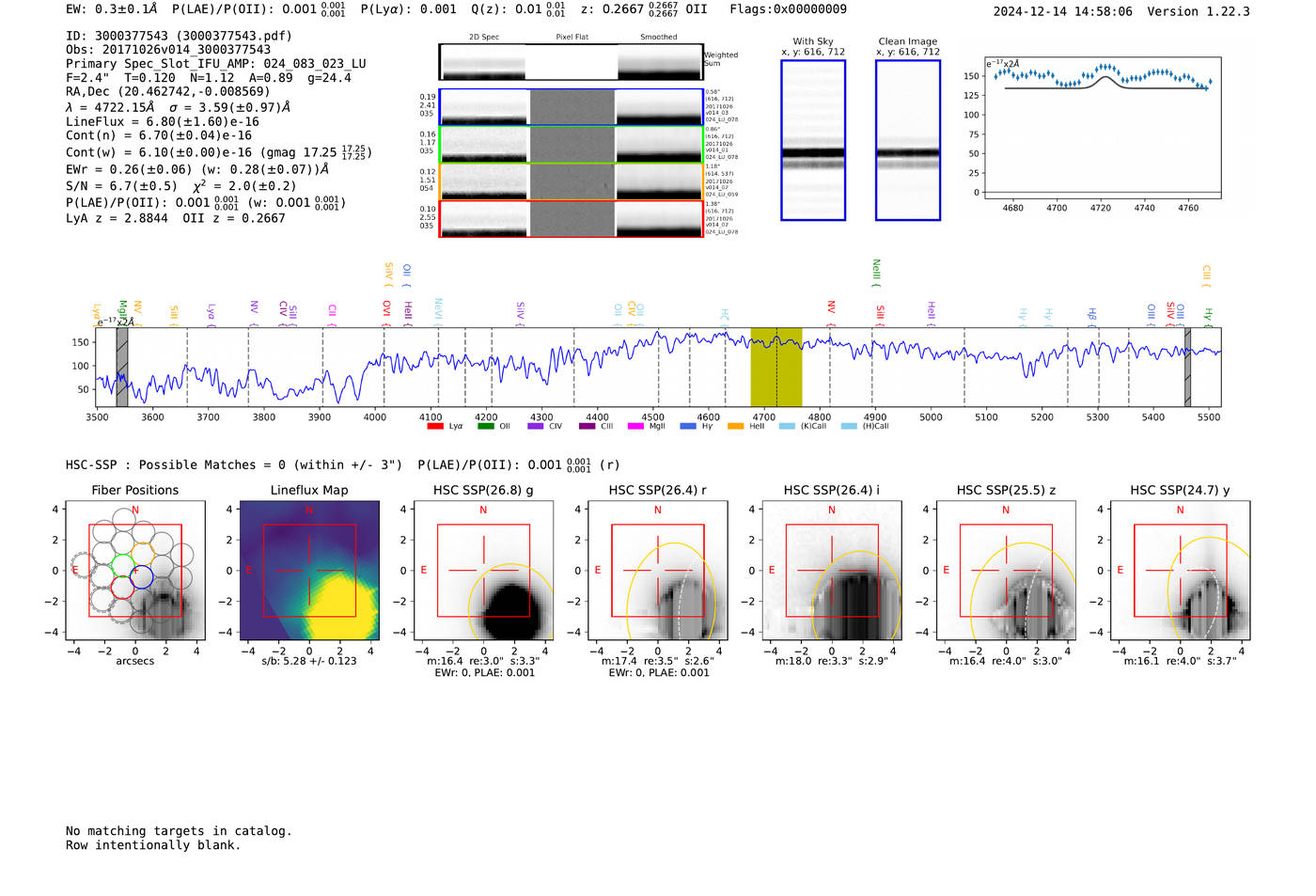The image size is (1316, 896).
Task: Click the blue fiber circle in Fiber Positions
Action: coord(141,577)
